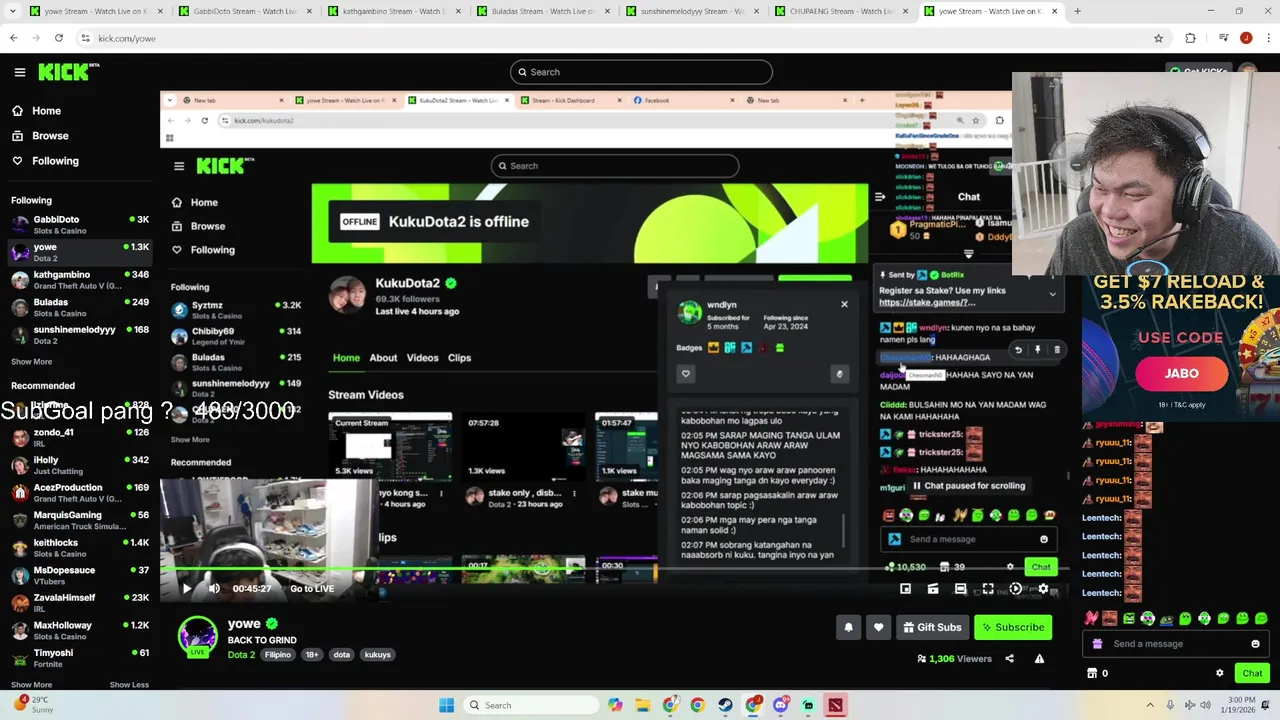Jump to live with Go to LIVE
The image size is (1280, 720).
(x=312, y=589)
